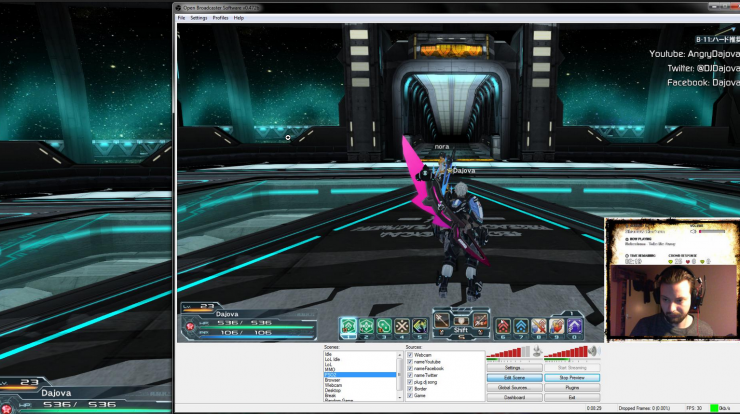Select the hotbar slot 6 red arrow icon
740x414 pixels.
pos(503,326)
